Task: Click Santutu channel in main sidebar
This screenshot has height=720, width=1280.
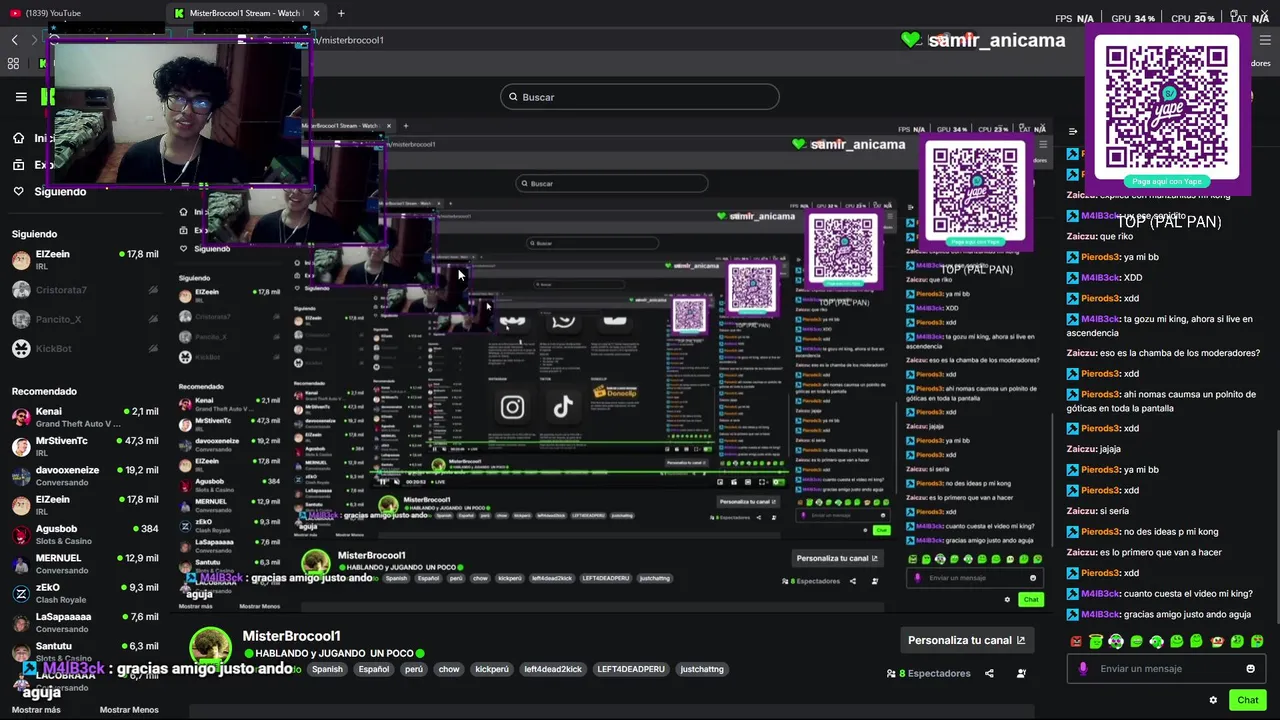Action: point(85,651)
